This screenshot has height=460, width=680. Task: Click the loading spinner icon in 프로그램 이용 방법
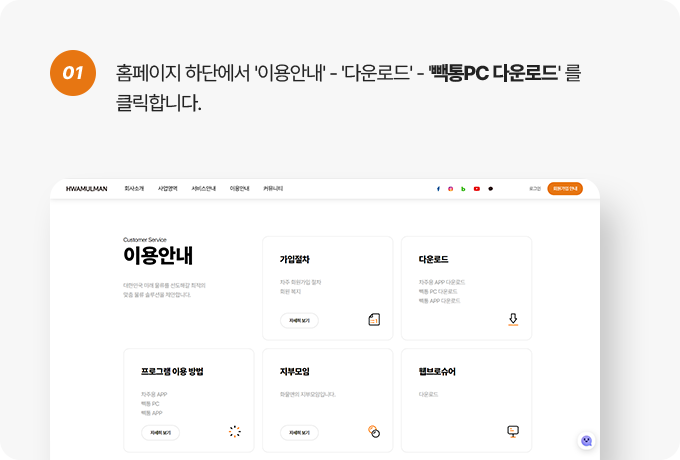point(235,432)
